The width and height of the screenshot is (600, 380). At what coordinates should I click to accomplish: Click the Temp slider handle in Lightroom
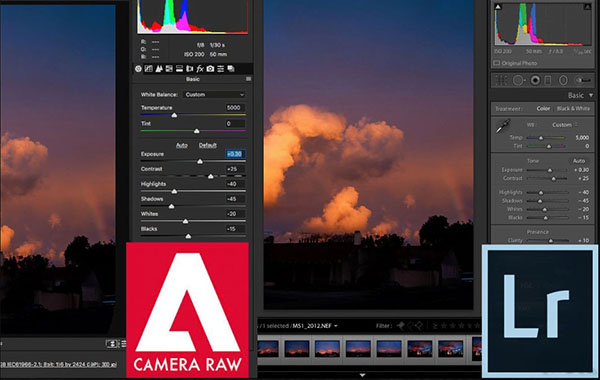[541, 138]
